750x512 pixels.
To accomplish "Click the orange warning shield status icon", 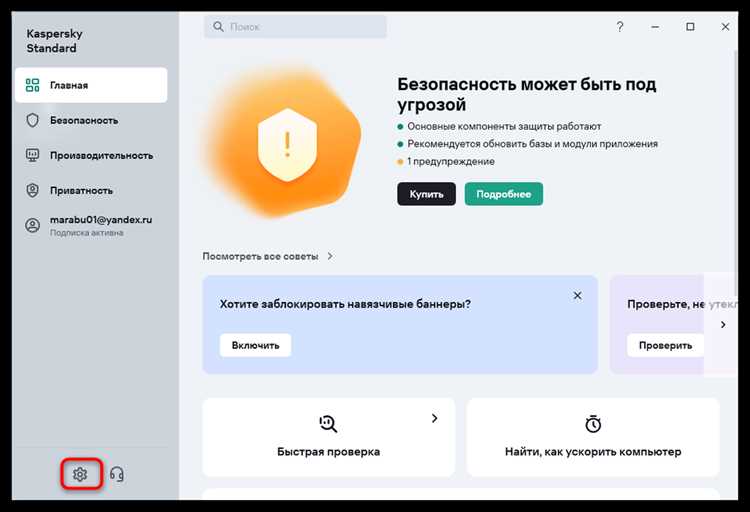I will pos(287,145).
